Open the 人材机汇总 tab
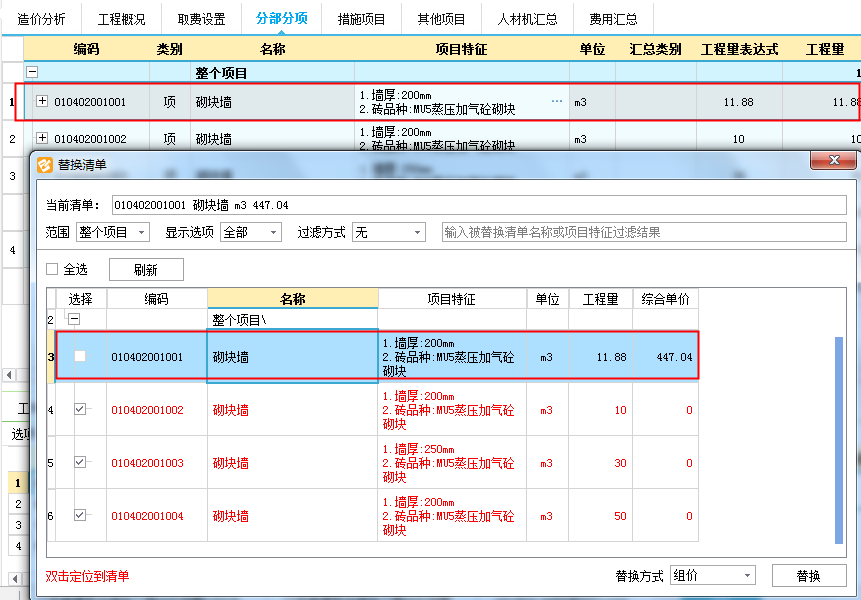The width and height of the screenshot is (861, 600). (528, 19)
